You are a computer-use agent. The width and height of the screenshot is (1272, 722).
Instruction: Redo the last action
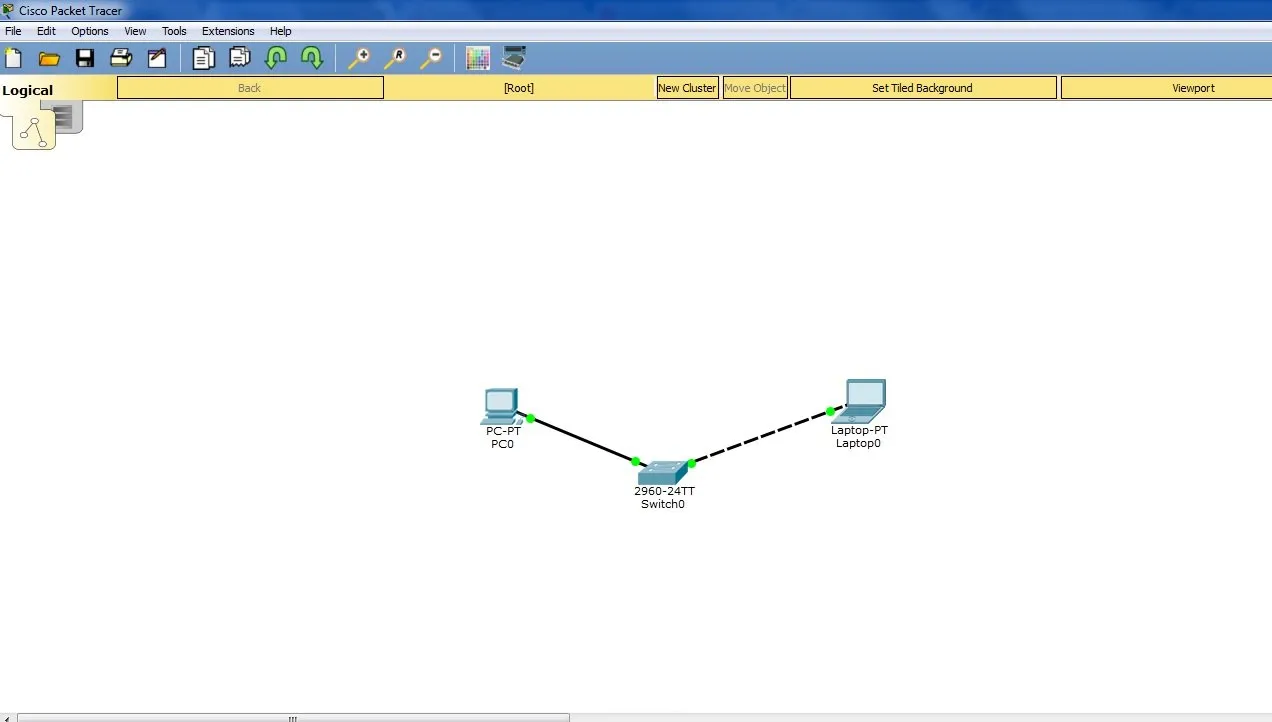coord(312,58)
